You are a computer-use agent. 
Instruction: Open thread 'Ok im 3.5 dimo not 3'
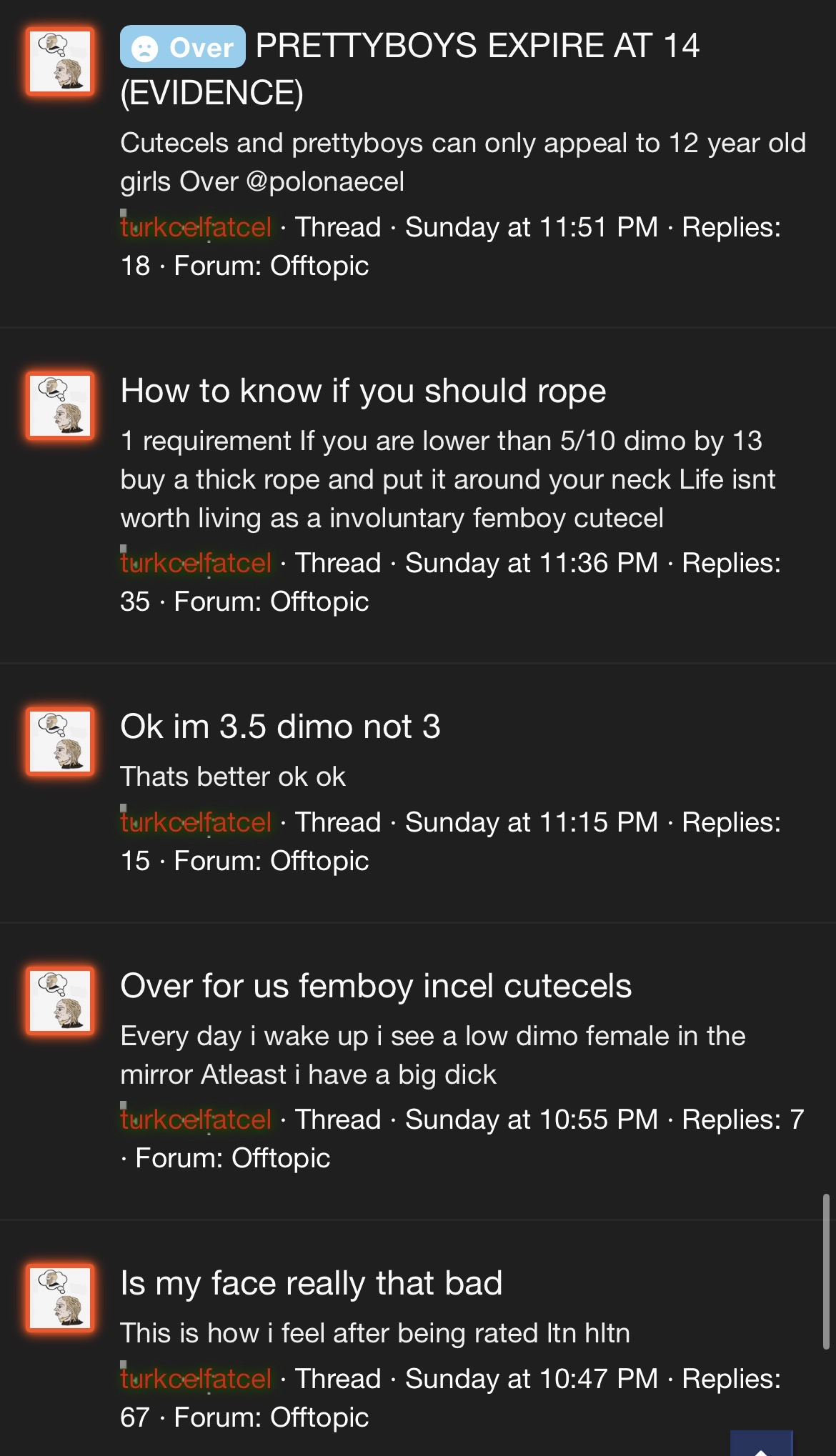(x=281, y=726)
